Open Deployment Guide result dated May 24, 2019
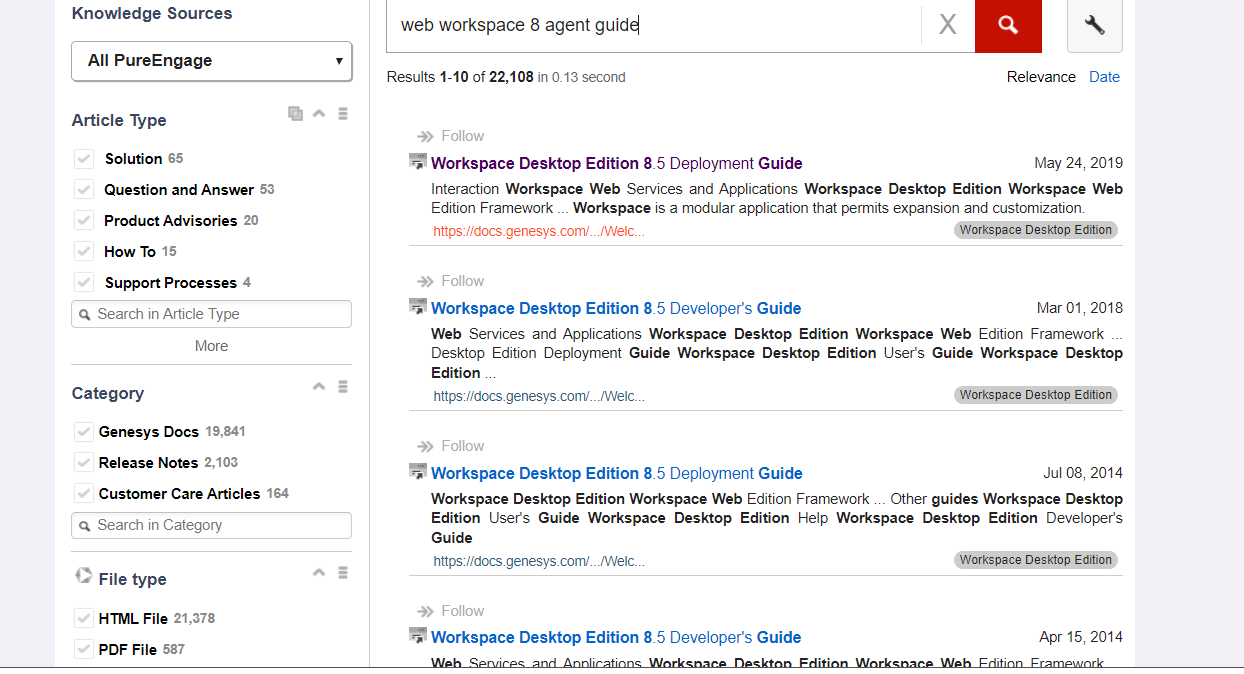This screenshot has width=1244, height=674. [617, 163]
